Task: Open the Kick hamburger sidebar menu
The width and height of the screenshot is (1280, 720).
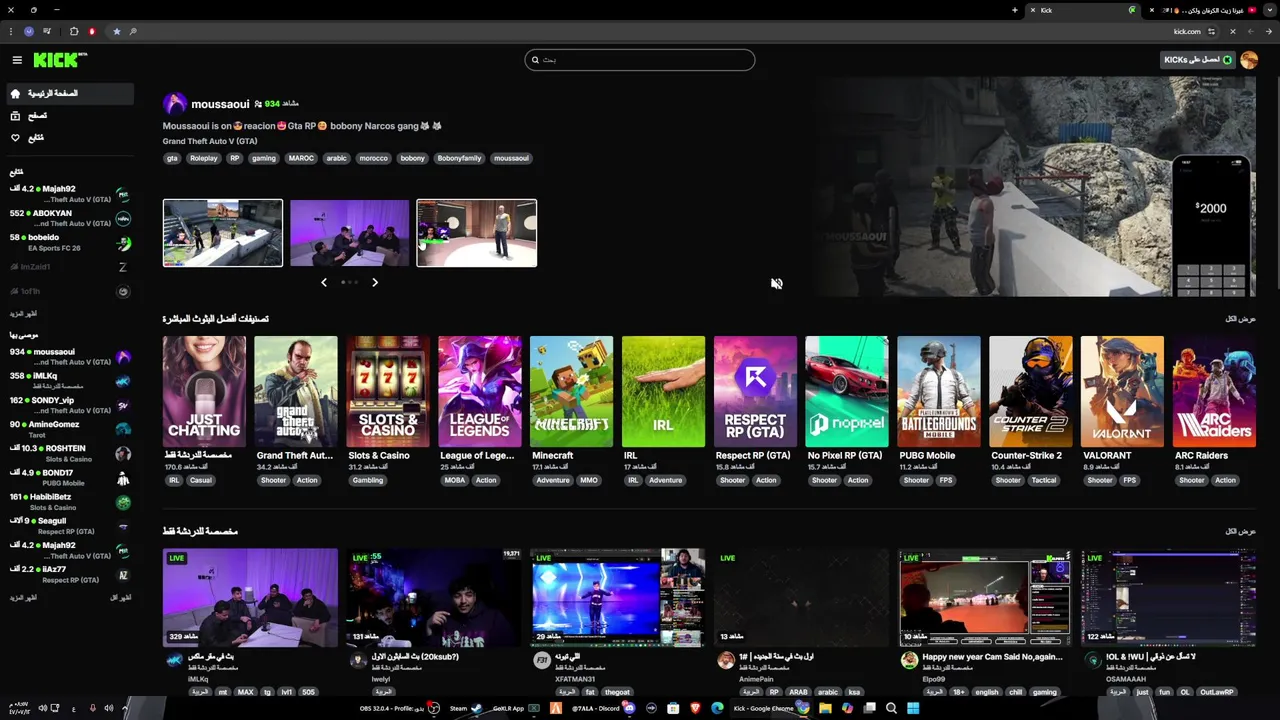Action: tap(17, 60)
